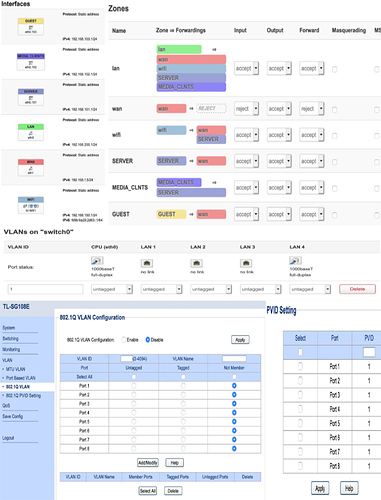This screenshot has height=500, width=381.
Task: Tick the Select checkbox for Port 1 PVID
Action: pyautogui.click(x=300, y=366)
